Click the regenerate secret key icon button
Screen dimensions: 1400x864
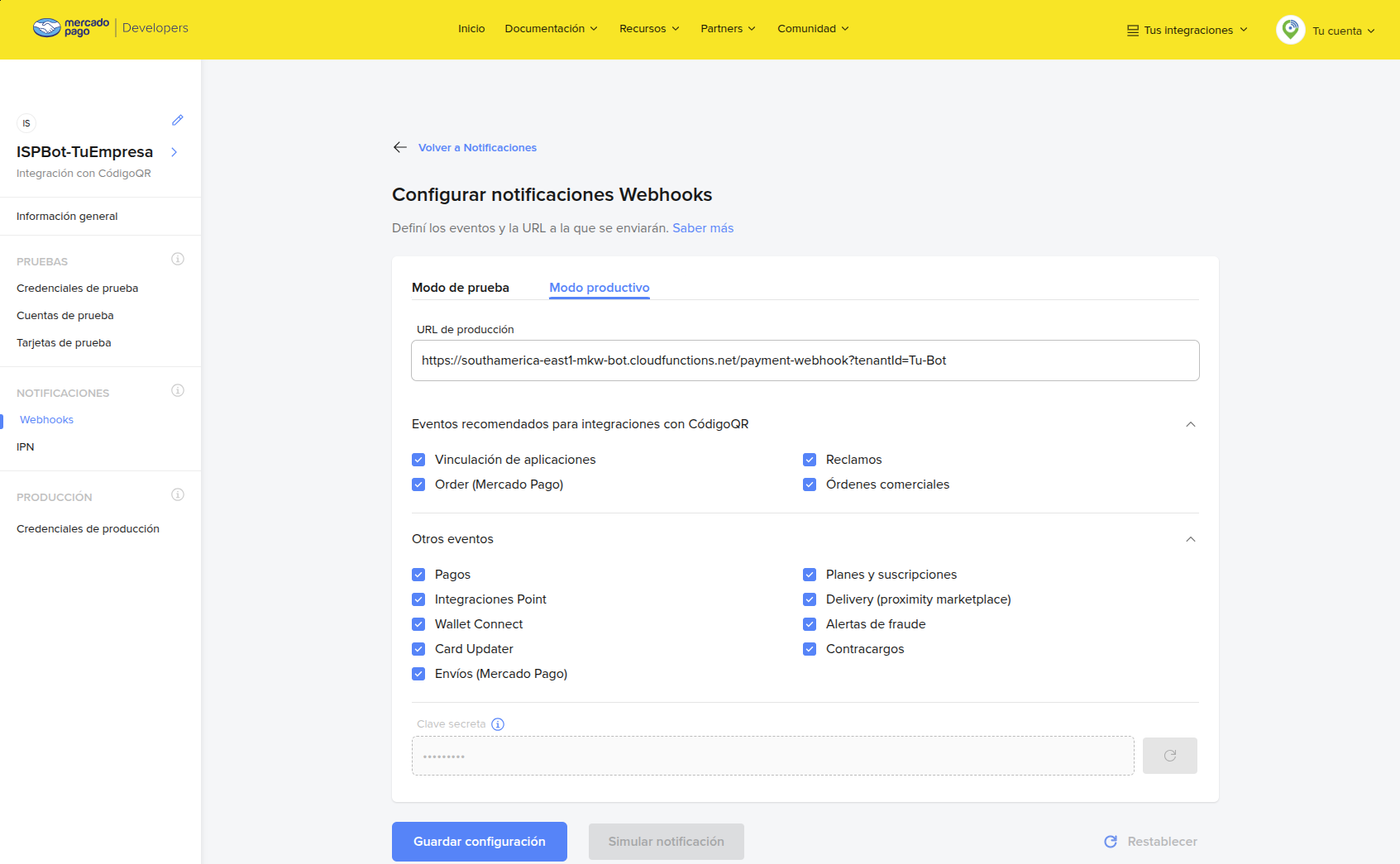(1169, 756)
